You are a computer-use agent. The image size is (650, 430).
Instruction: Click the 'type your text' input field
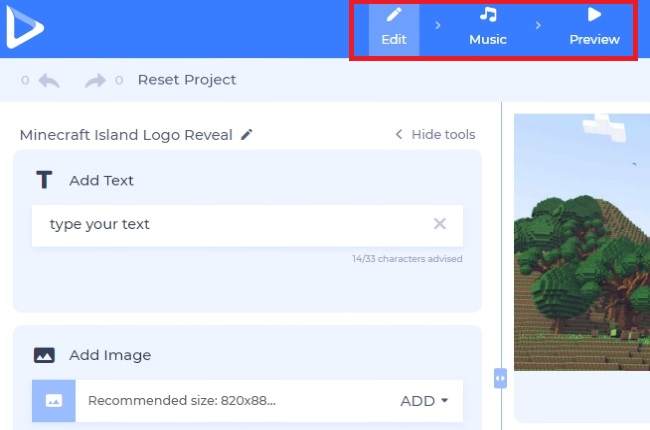tap(230, 225)
